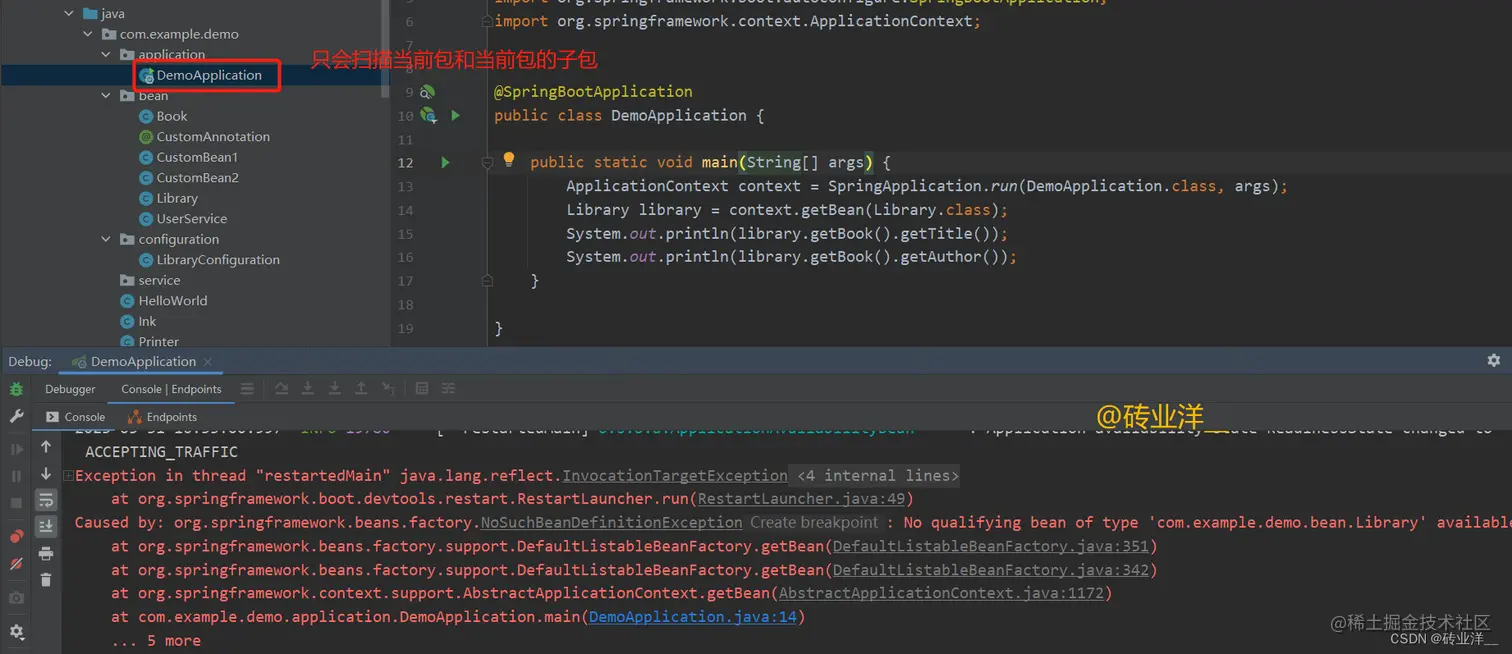1512x654 pixels.
Task: Open debugger settings wrench icon
Action: [x=16, y=416]
